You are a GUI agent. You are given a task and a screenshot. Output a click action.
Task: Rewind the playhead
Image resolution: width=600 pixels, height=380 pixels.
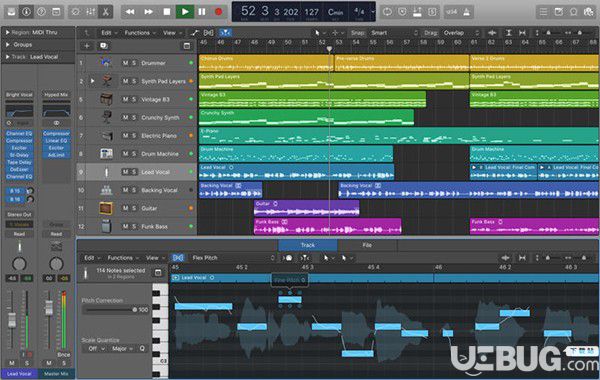click(x=130, y=12)
